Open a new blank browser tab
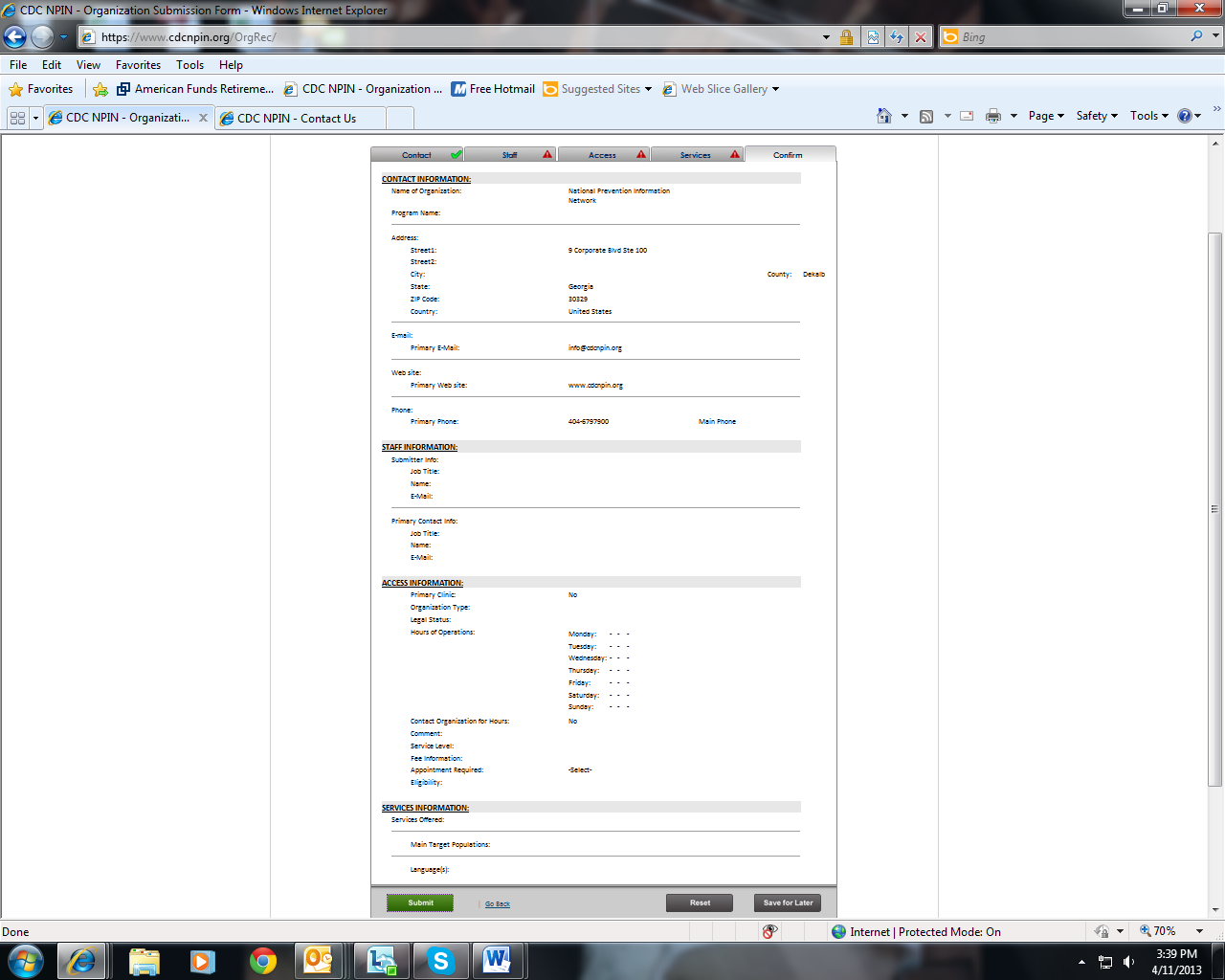Image resolution: width=1225 pixels, height=980 pixels. coord(400,119)
